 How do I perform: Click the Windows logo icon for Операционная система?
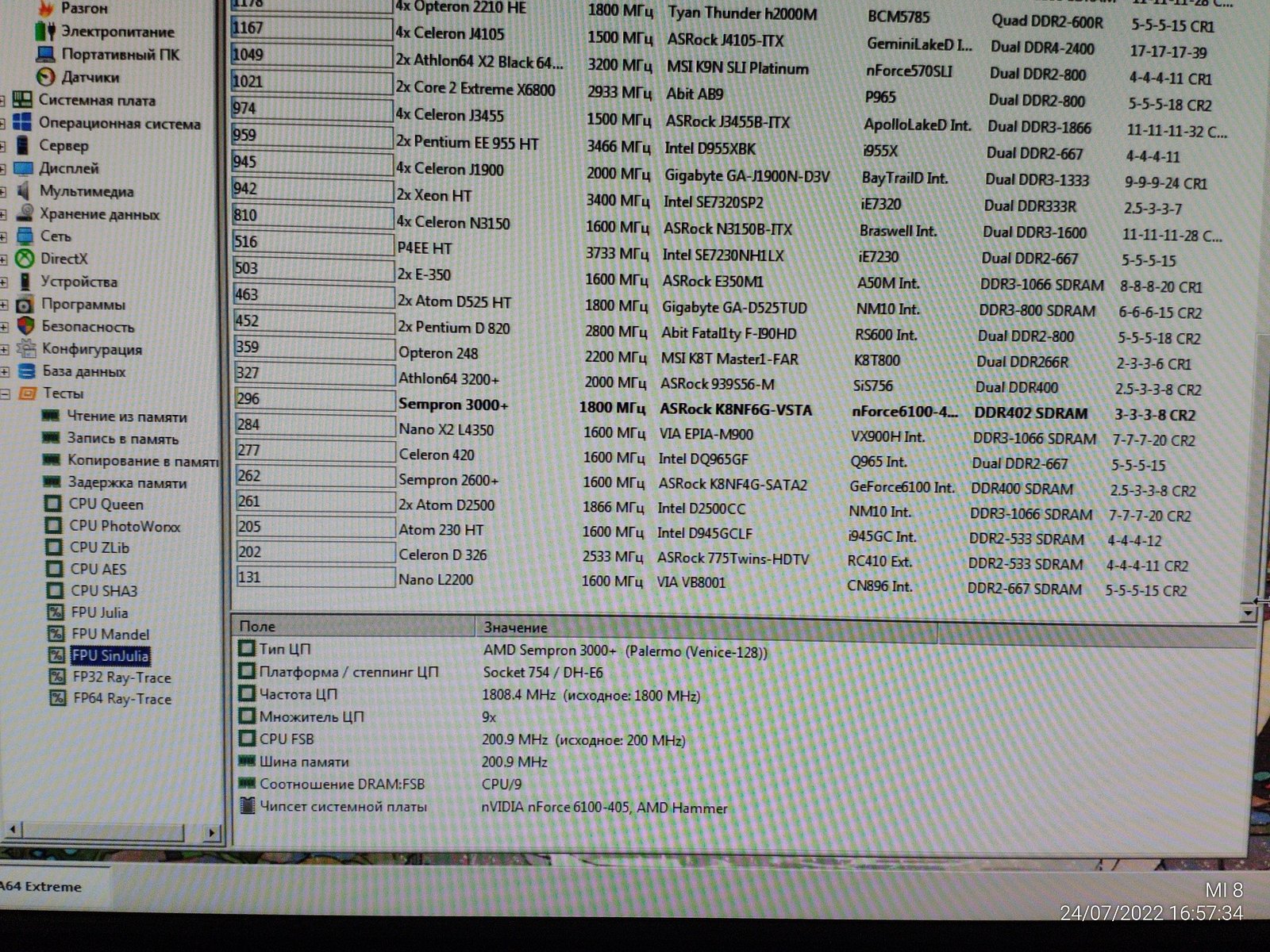23,123
